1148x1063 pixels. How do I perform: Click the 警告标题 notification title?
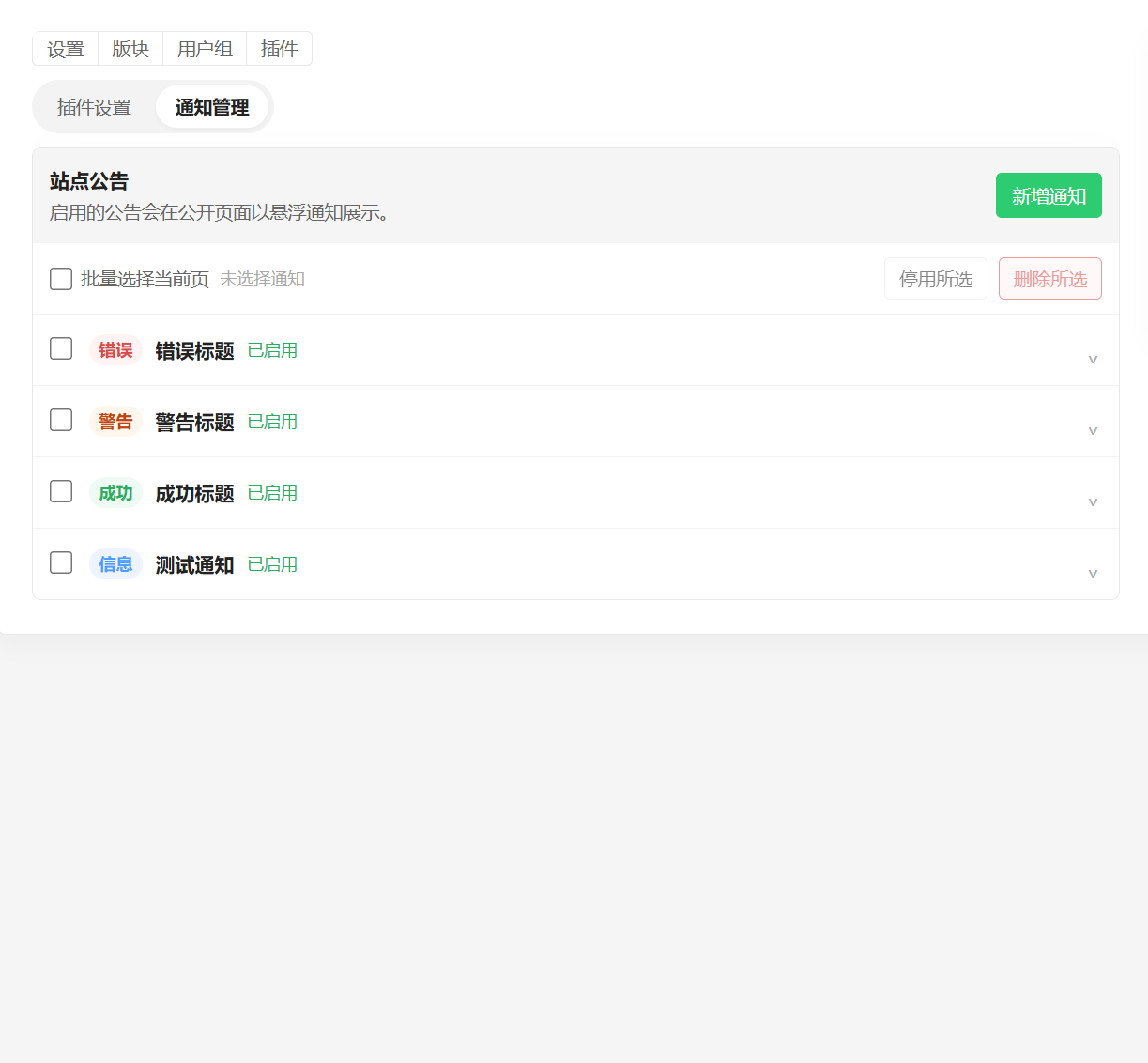[x=194, y=422]
